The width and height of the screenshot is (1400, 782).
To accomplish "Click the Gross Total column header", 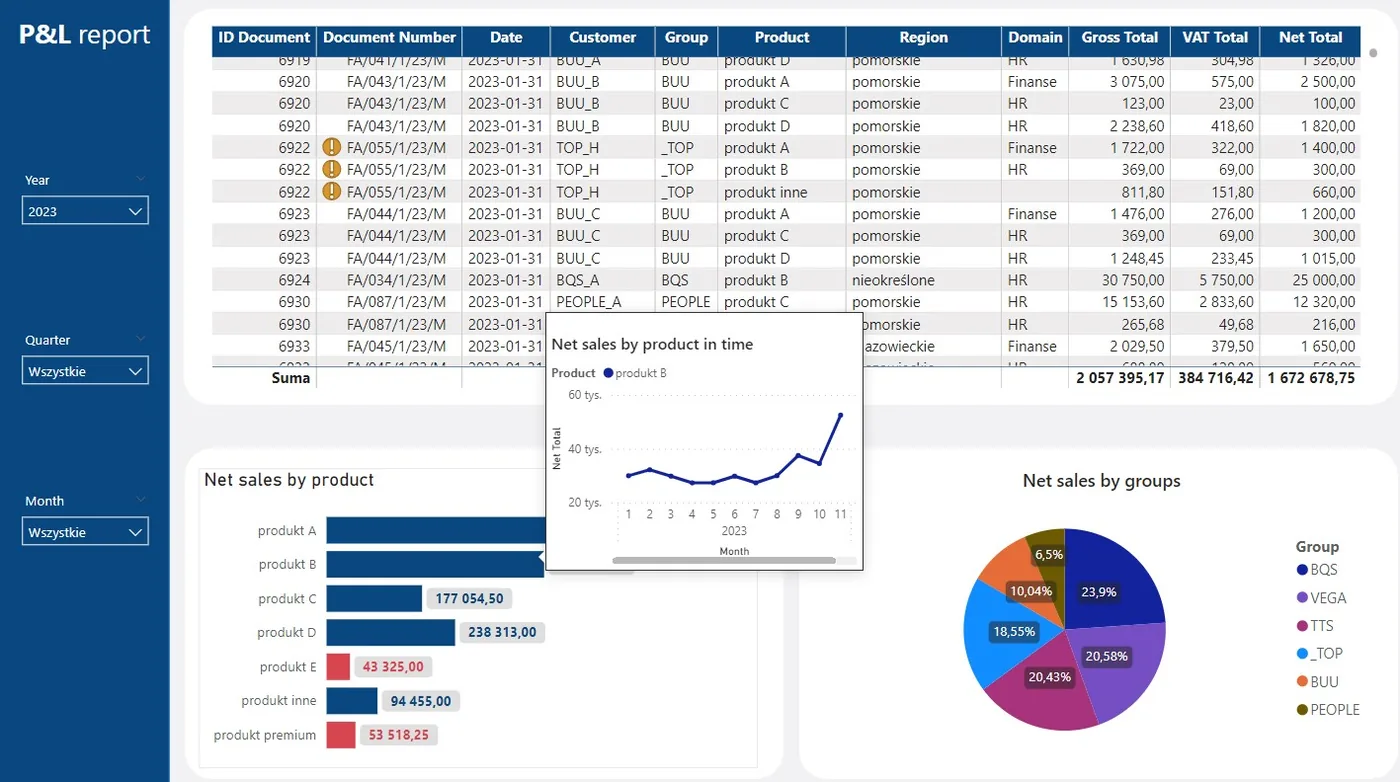I will click(x=1119, y=38).
